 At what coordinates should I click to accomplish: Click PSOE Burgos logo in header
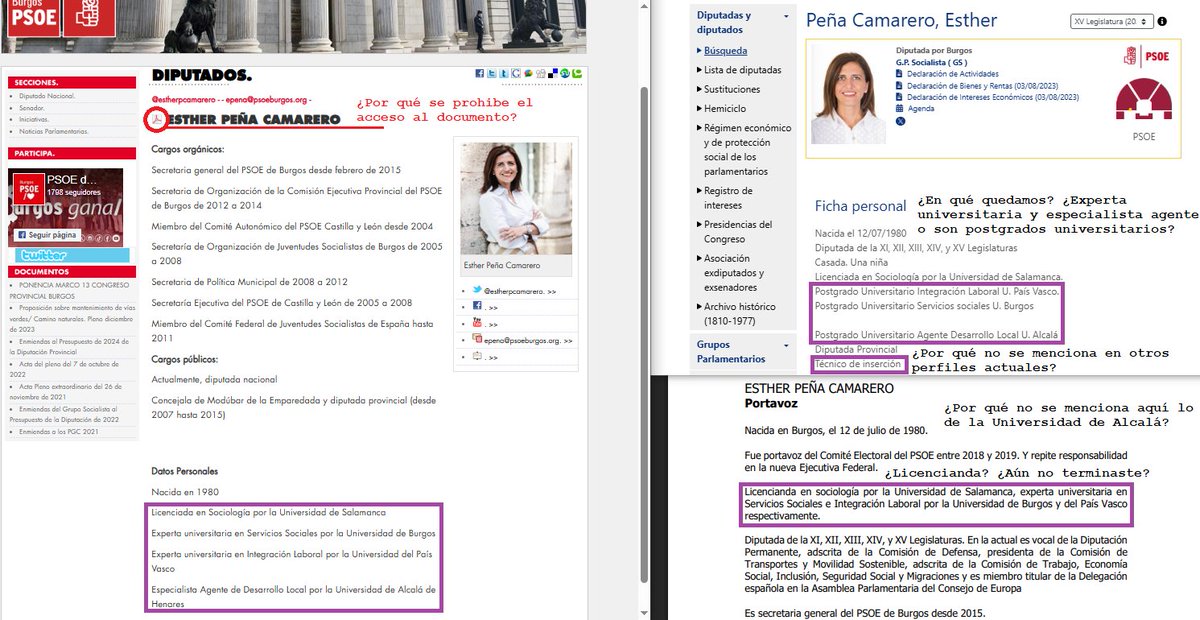(33, 16)
